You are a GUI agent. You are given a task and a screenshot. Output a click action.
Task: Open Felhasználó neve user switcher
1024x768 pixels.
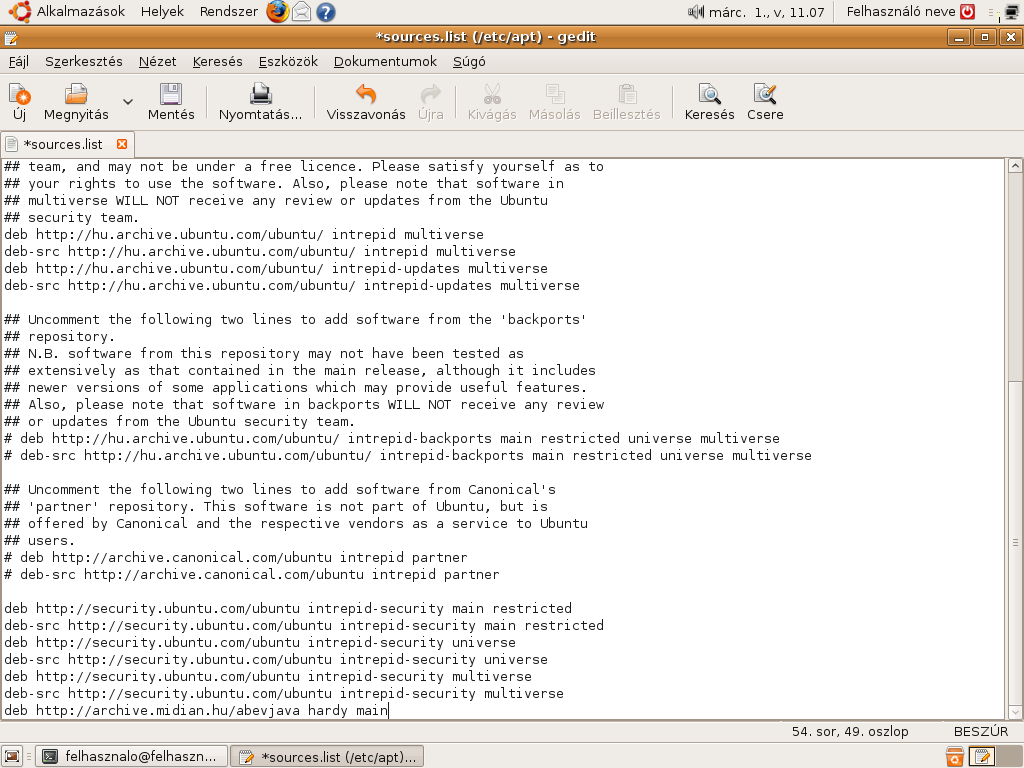coord(901,11)
